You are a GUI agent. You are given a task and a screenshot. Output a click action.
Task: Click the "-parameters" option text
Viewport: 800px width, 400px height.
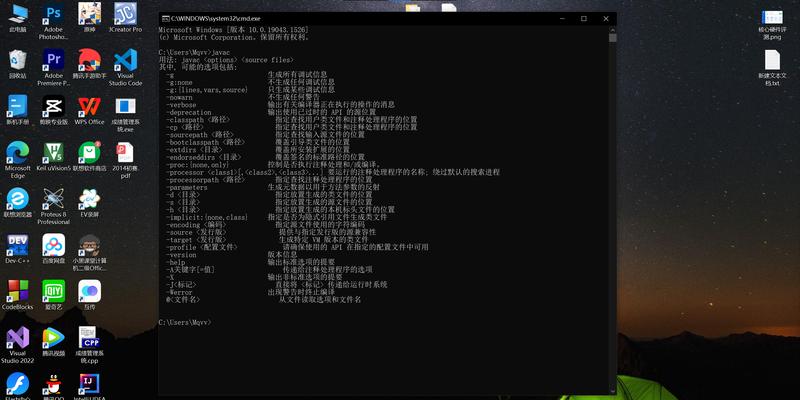point(186,187)
